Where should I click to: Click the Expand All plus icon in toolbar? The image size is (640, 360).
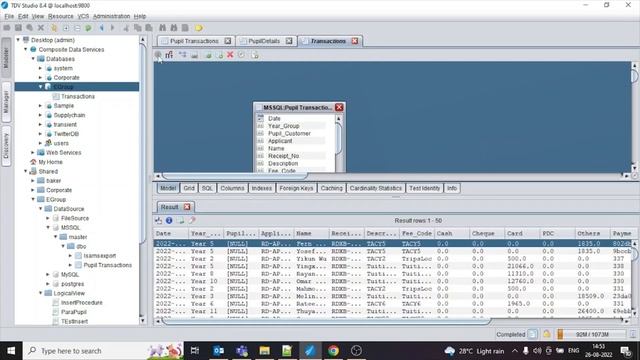(66, 28)
